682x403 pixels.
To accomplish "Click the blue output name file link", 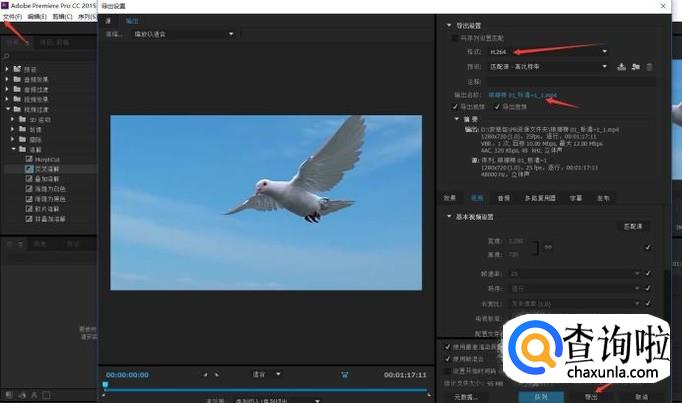I will (522, 94).
